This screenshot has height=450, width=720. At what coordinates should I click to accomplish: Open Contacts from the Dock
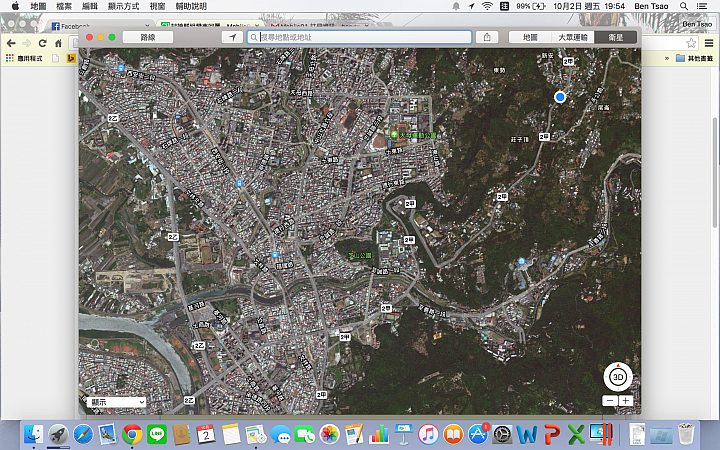181,434
